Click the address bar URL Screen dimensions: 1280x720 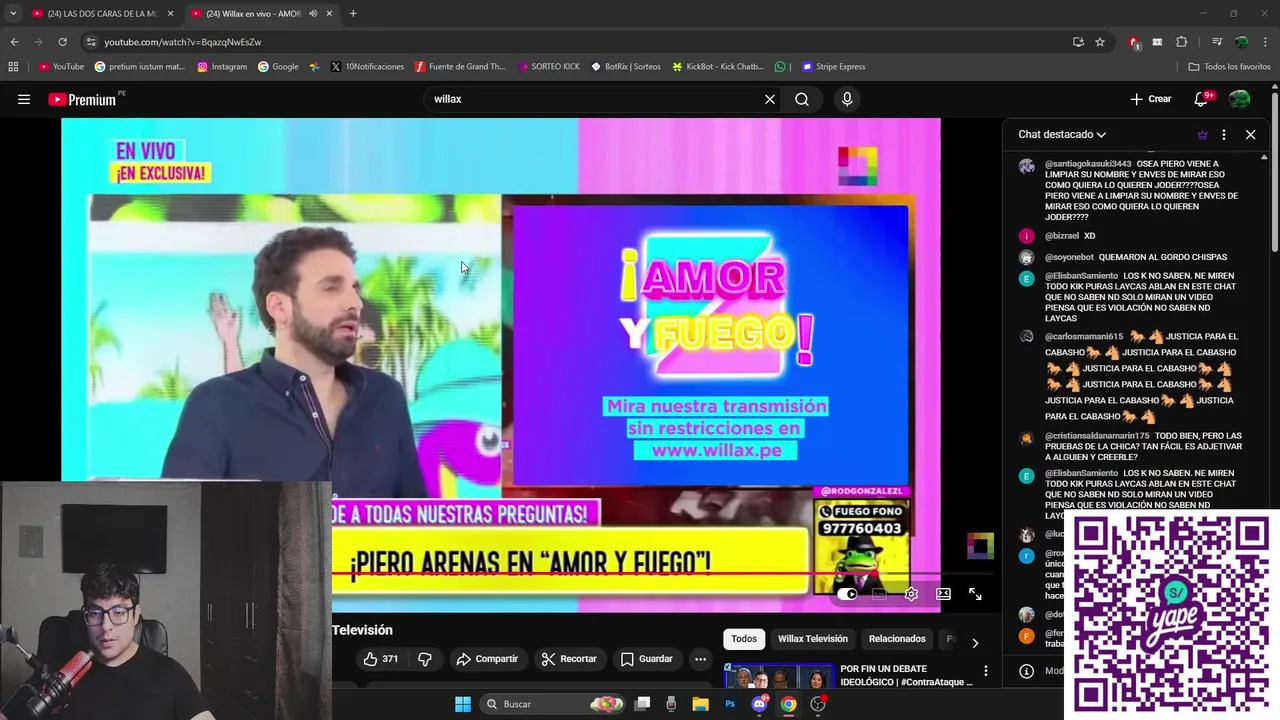[x=183, y=42]
